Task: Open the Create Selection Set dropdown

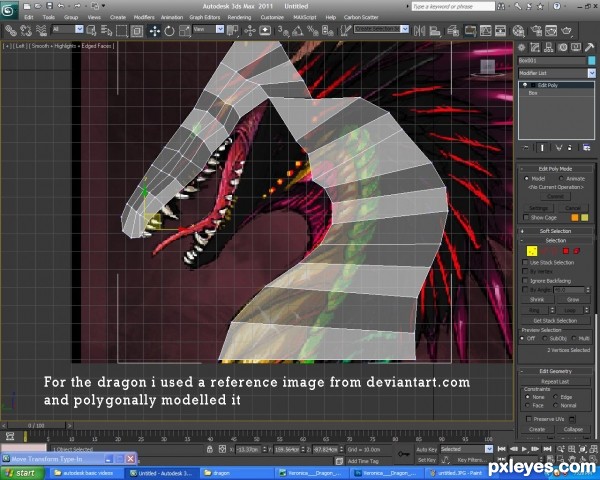Action: pos(405,29)
